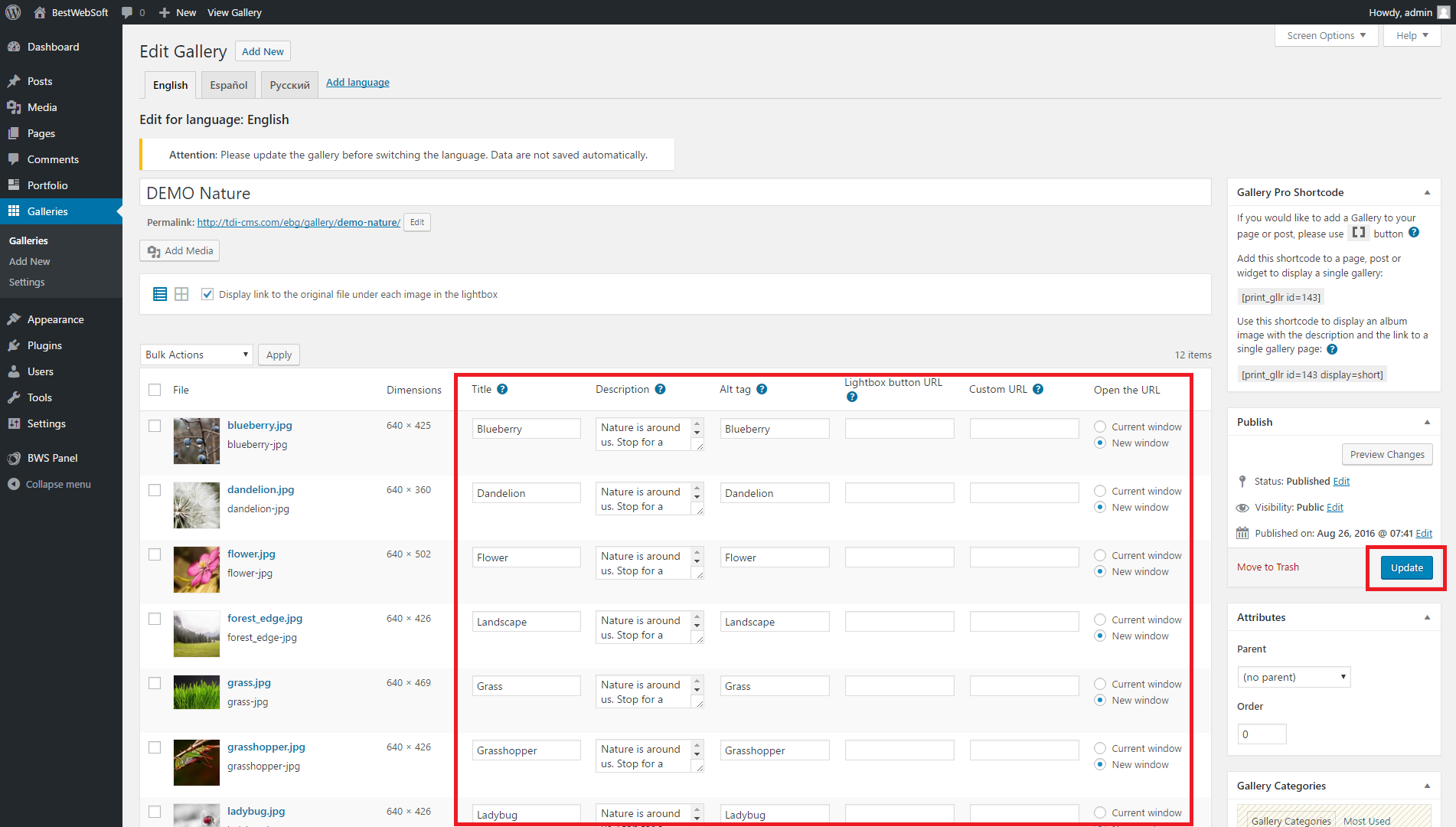Open the Parent (no parent) dropdown

[x=1294, y=677]
